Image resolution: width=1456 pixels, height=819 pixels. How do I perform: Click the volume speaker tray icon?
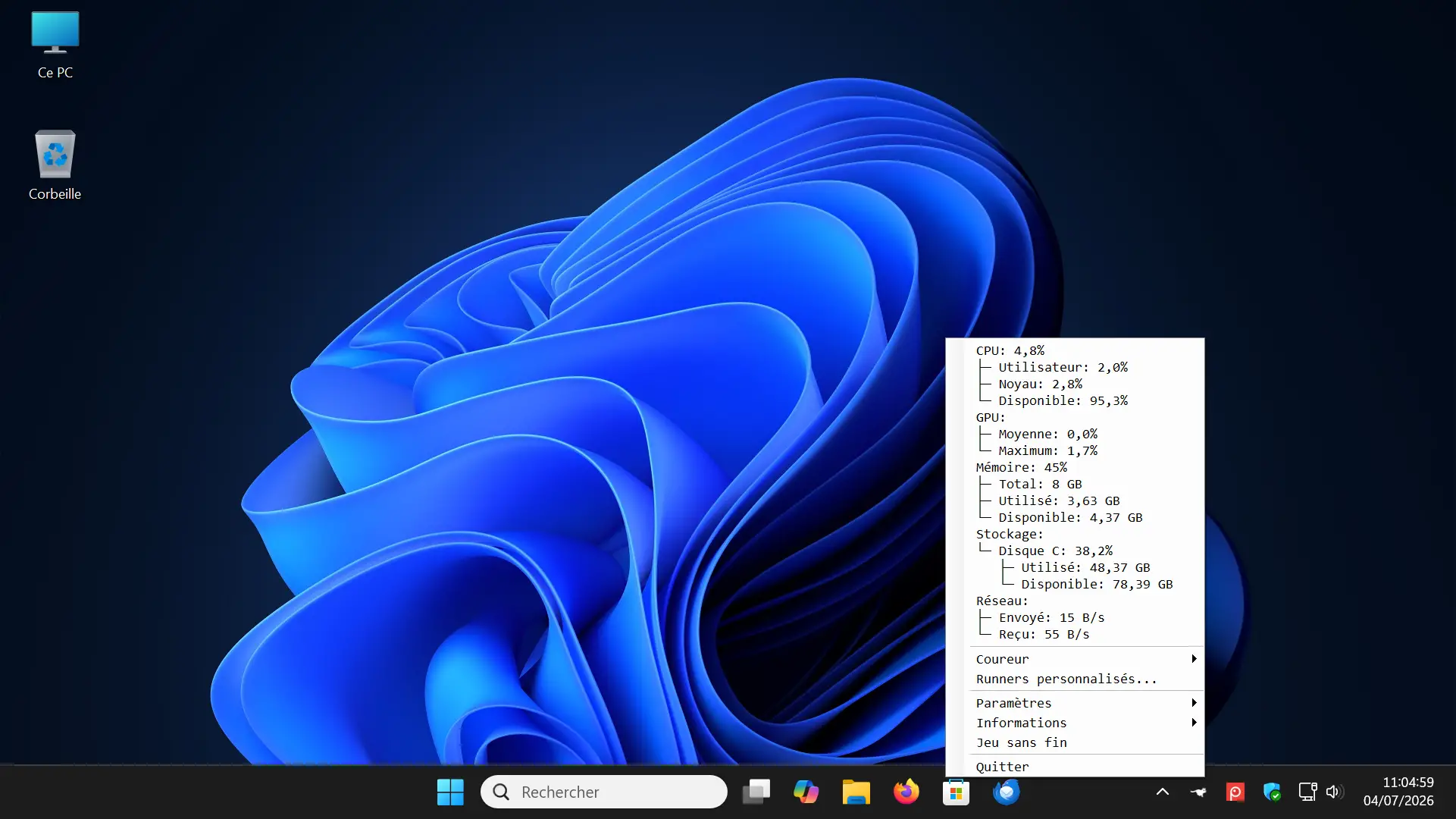pos(1335,792)
